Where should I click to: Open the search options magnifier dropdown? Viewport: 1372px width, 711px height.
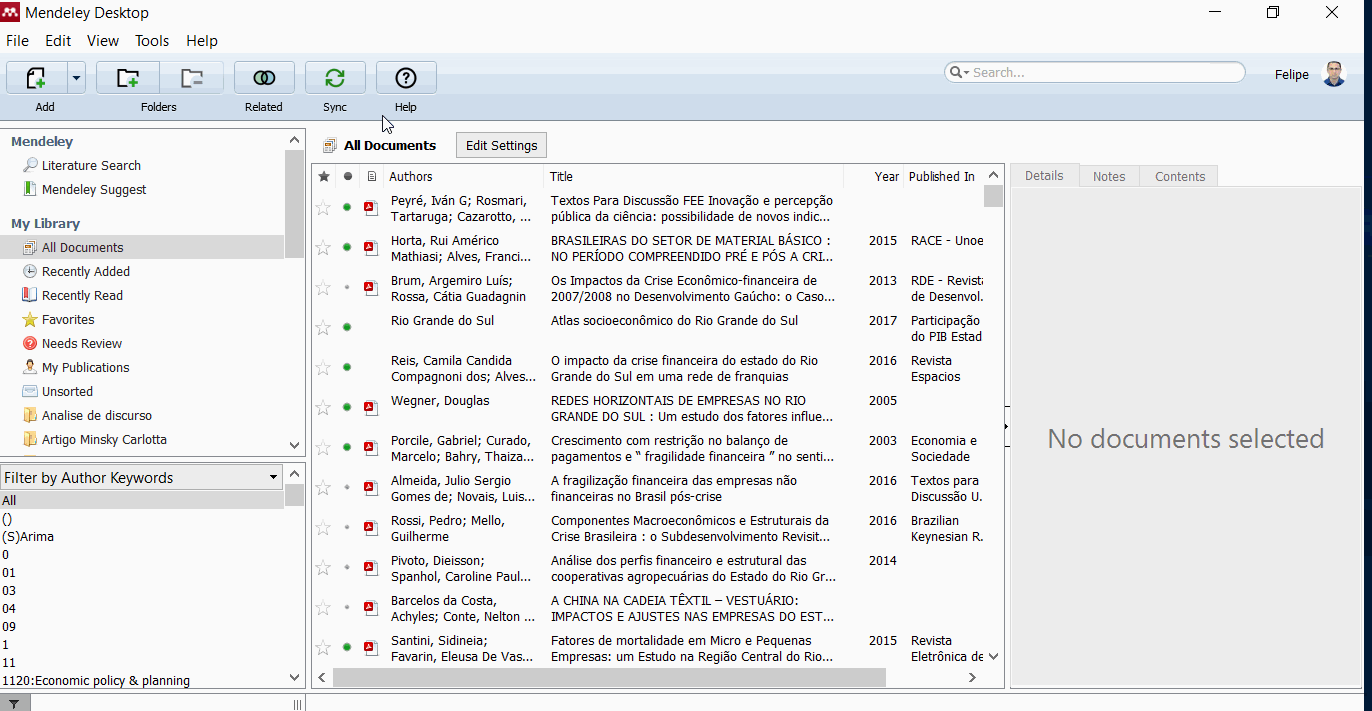[x=958, y=72]
